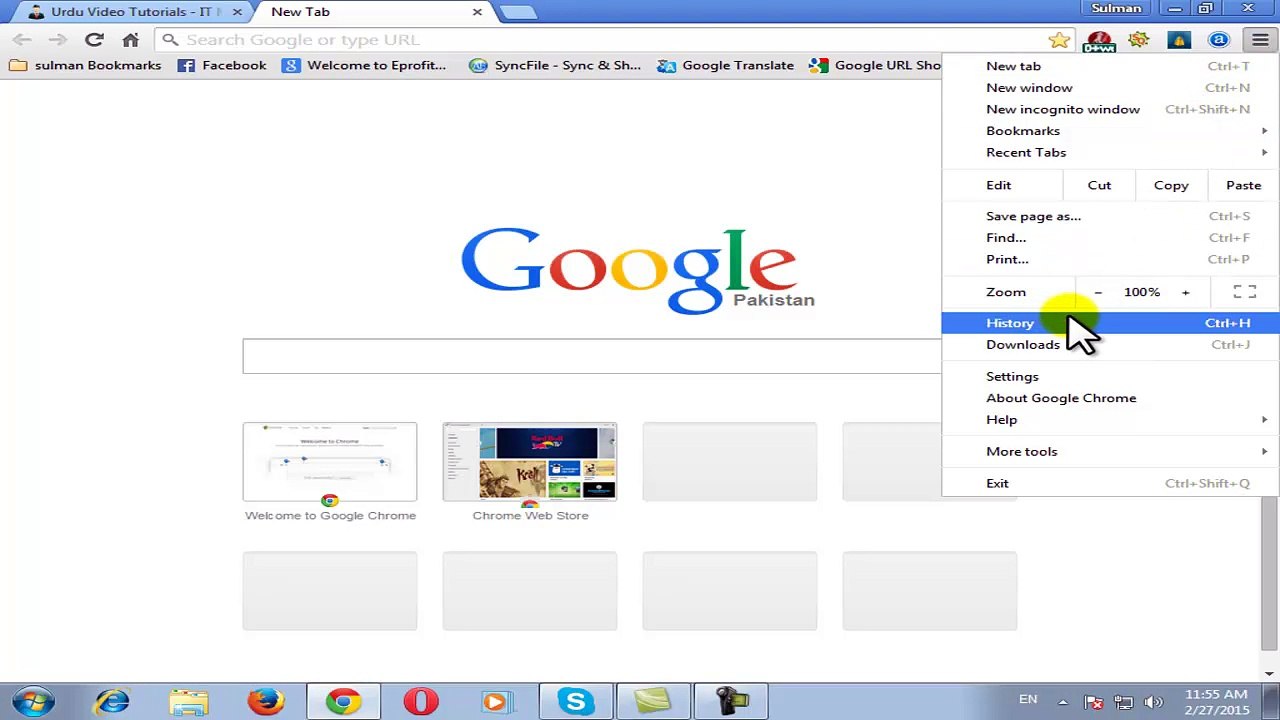Image resolution: width=1280 pixels, height=720 pixels.
Task: Enter full screen with the zoom-row icon
Action: pyautogui.click(x=1245, y=292)
